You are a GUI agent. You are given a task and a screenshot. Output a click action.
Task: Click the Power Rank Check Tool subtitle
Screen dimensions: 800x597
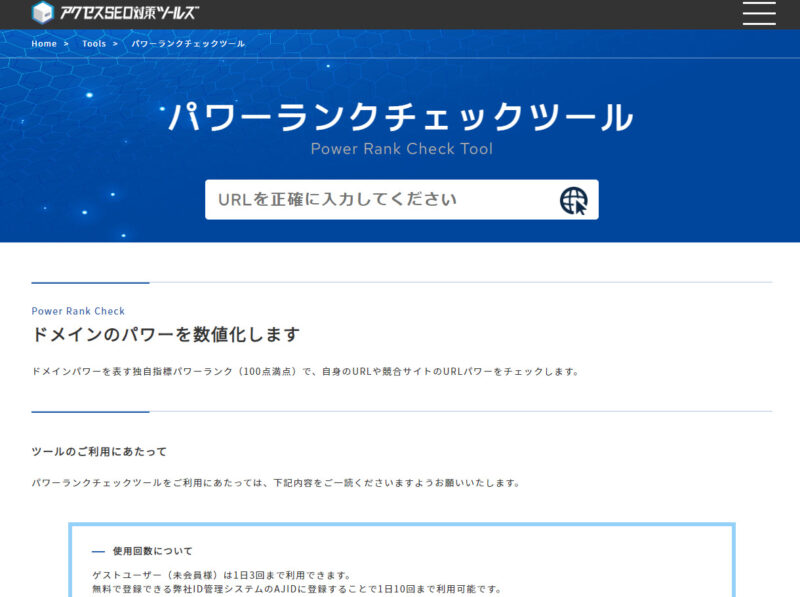[x=402, y=148]
